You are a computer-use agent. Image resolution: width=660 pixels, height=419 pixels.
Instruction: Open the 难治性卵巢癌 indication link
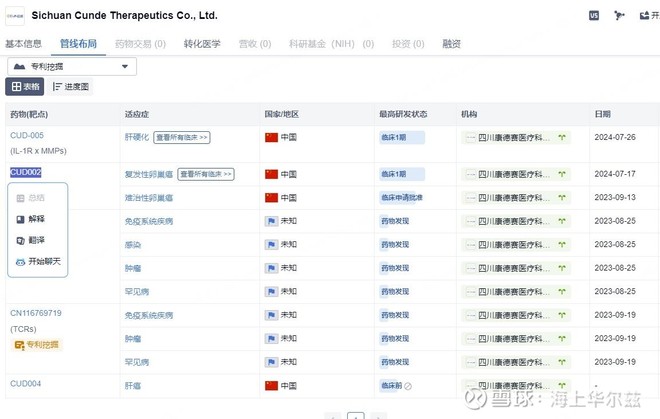(x=149, y=198)
